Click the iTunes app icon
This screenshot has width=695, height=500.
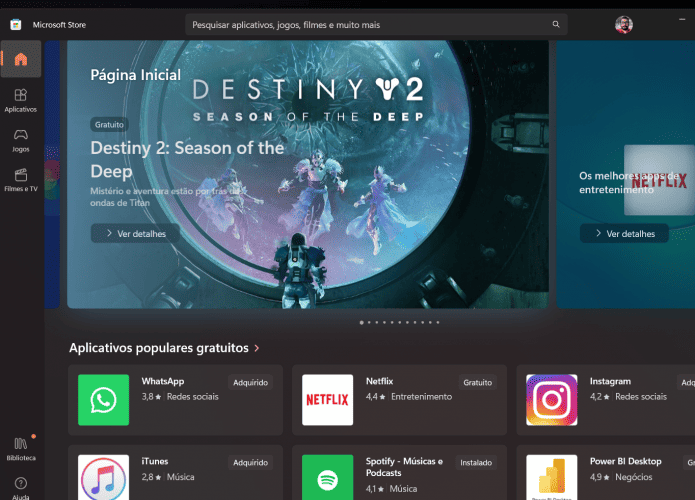pos(104,477)
